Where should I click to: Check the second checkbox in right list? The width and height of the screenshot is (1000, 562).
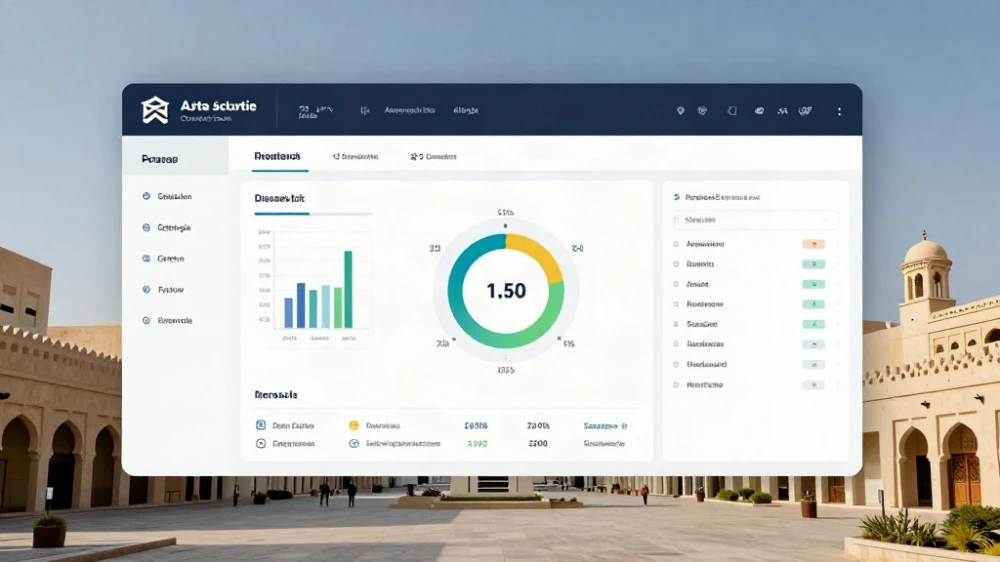(x=676, y=263)
